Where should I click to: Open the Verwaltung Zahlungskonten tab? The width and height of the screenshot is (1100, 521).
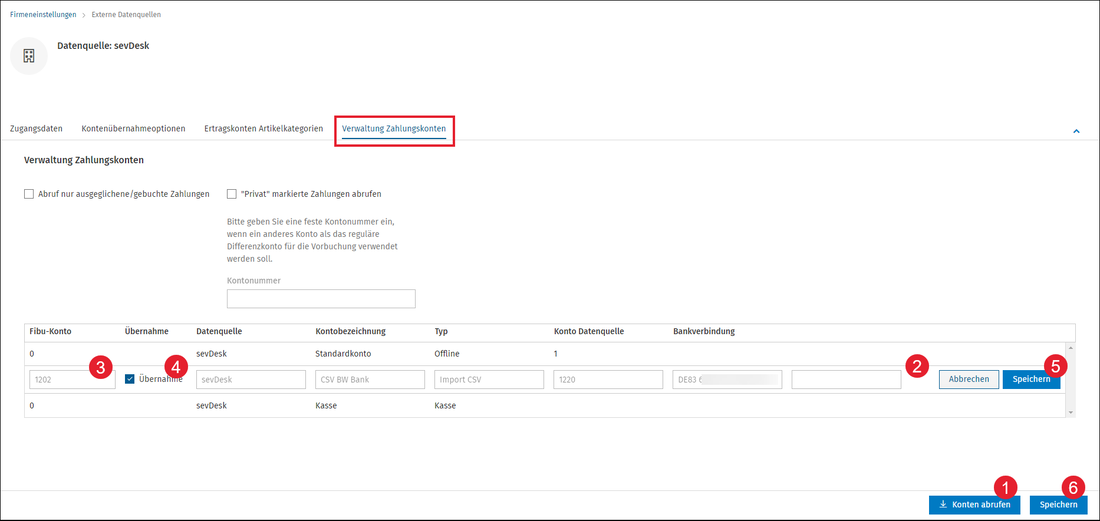point(394,129)
